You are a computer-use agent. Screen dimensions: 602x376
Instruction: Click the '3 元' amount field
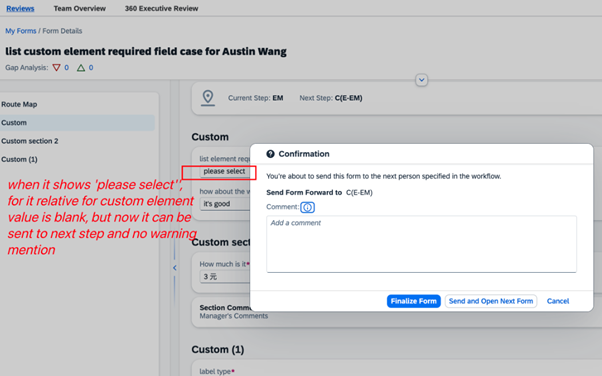click(x=225, y=277)
